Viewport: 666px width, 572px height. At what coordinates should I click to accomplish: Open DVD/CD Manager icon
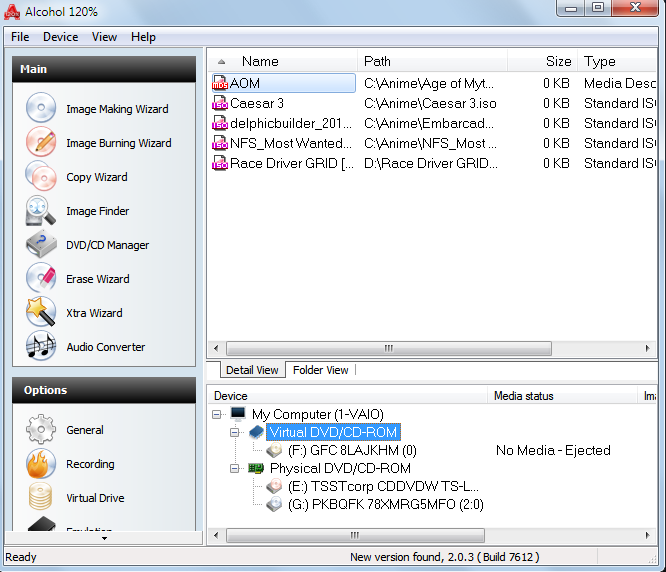click(x=41, y=244)
